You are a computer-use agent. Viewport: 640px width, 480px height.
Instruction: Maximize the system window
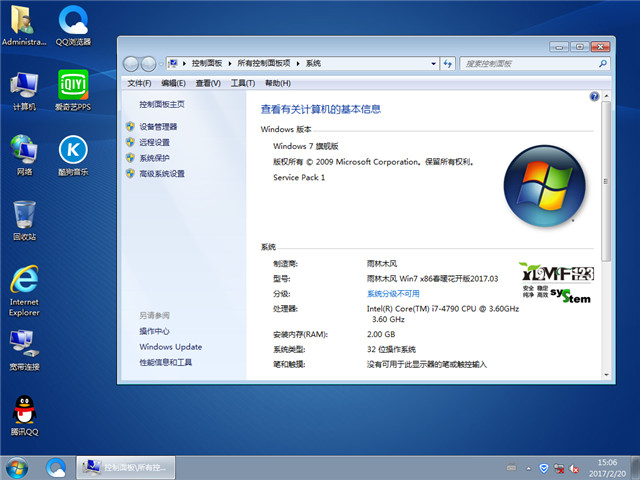[579, 47]
